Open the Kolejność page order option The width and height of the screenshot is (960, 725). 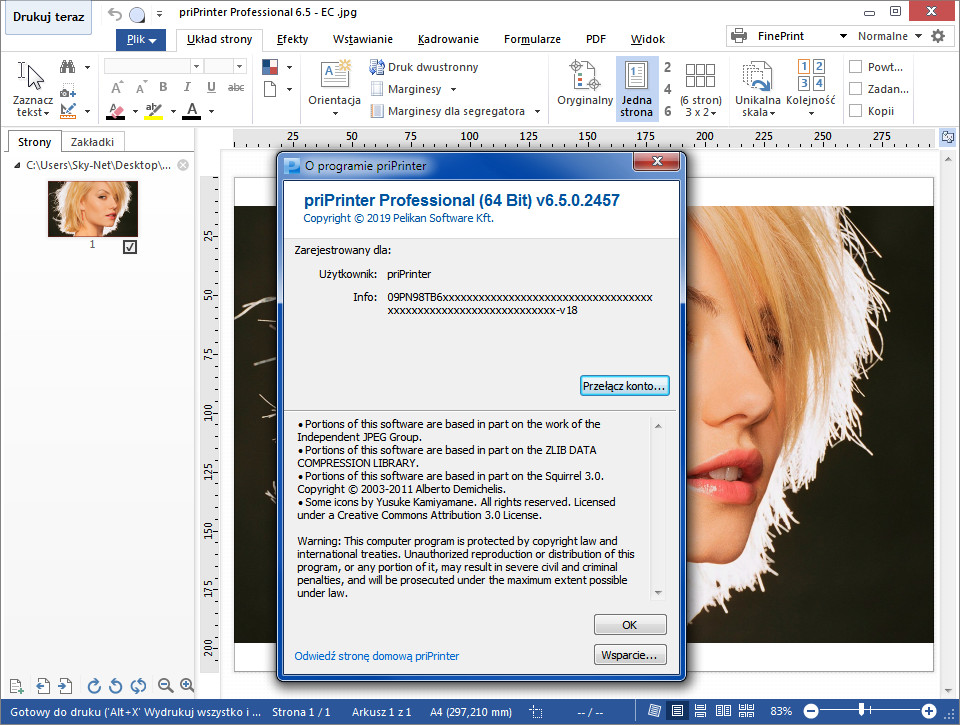pos(811,89)
